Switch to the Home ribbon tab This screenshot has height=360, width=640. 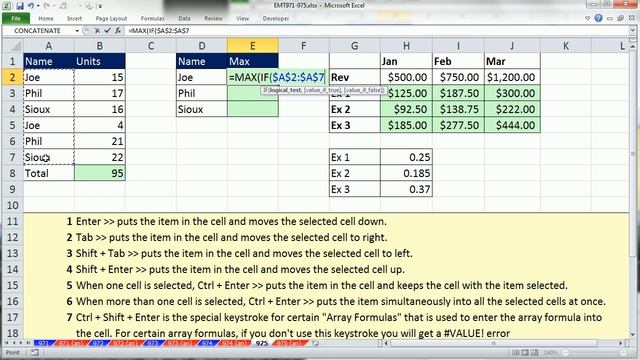click(x=46, y=18)
